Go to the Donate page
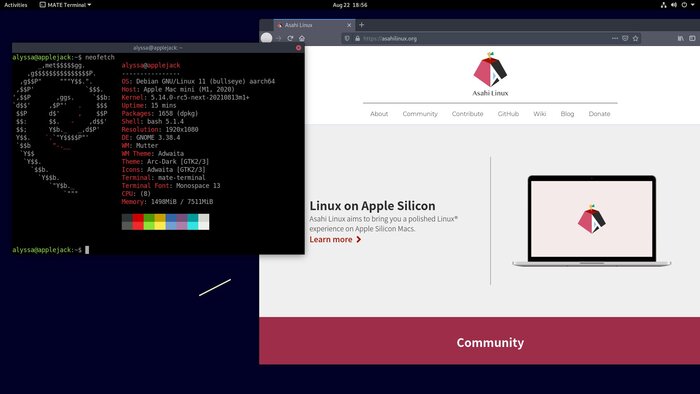 (x=599, y=114)
